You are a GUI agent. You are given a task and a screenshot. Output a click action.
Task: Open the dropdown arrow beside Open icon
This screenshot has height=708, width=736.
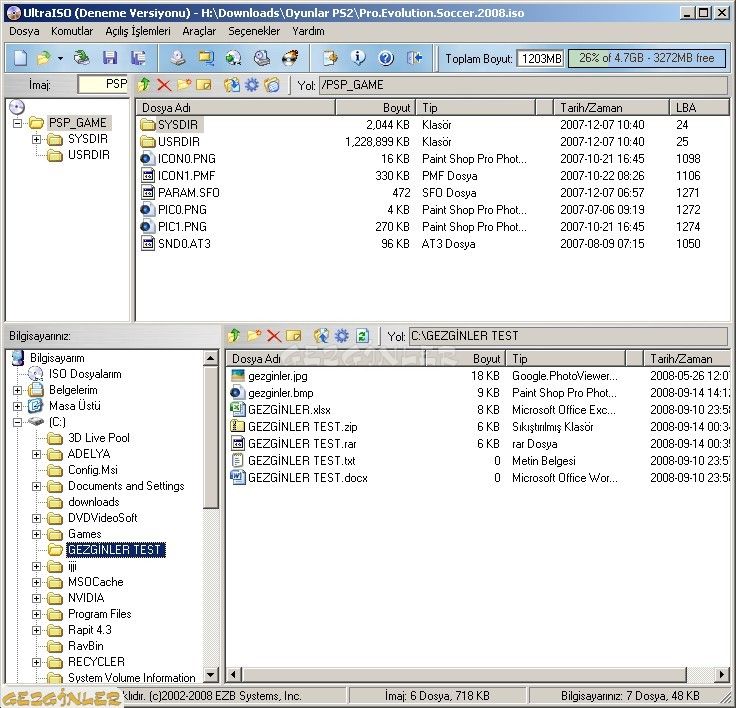tap(60, 59)
